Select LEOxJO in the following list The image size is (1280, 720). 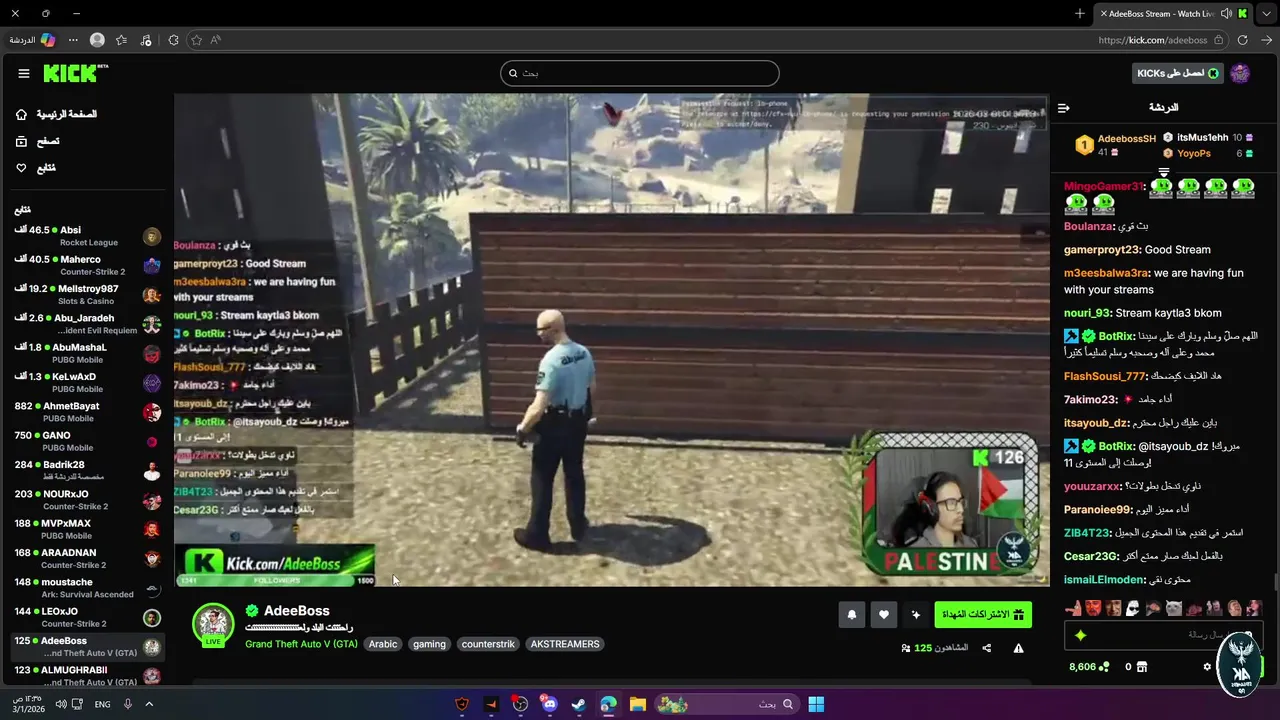tap(88, 617)
